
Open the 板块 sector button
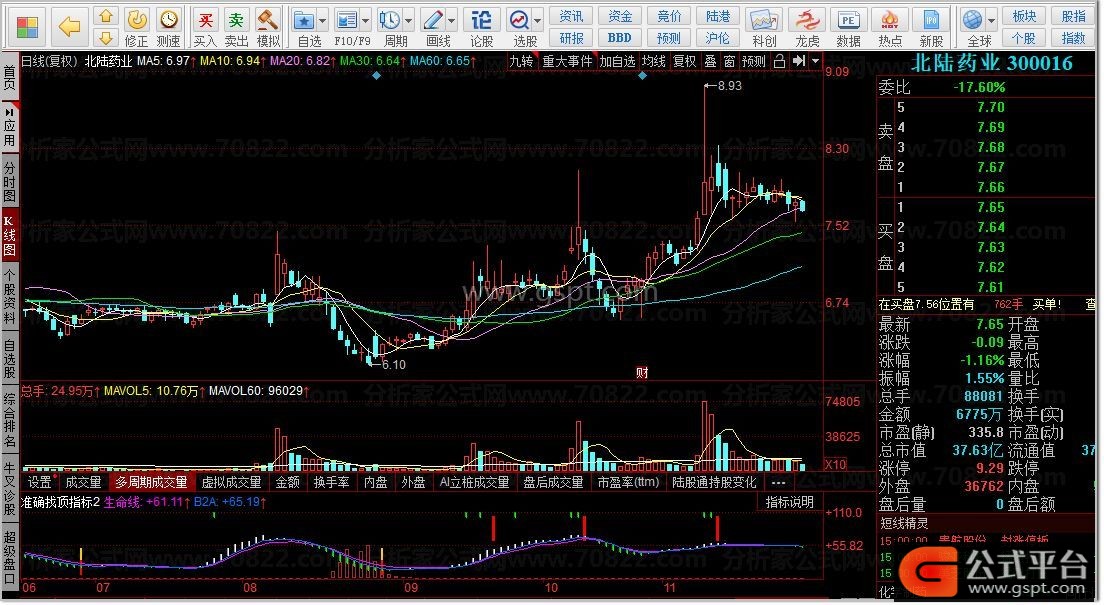point(1024,16)
